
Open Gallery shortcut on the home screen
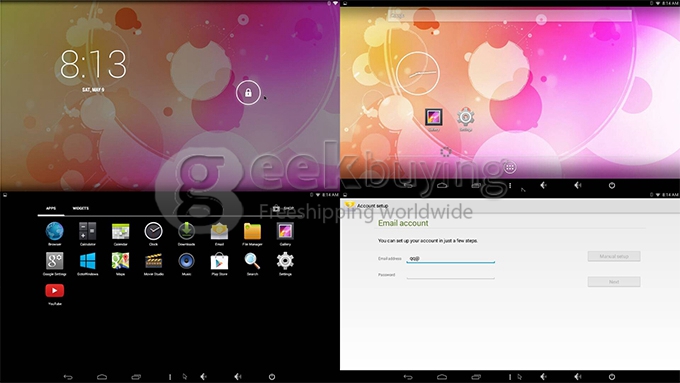[434, 119]
